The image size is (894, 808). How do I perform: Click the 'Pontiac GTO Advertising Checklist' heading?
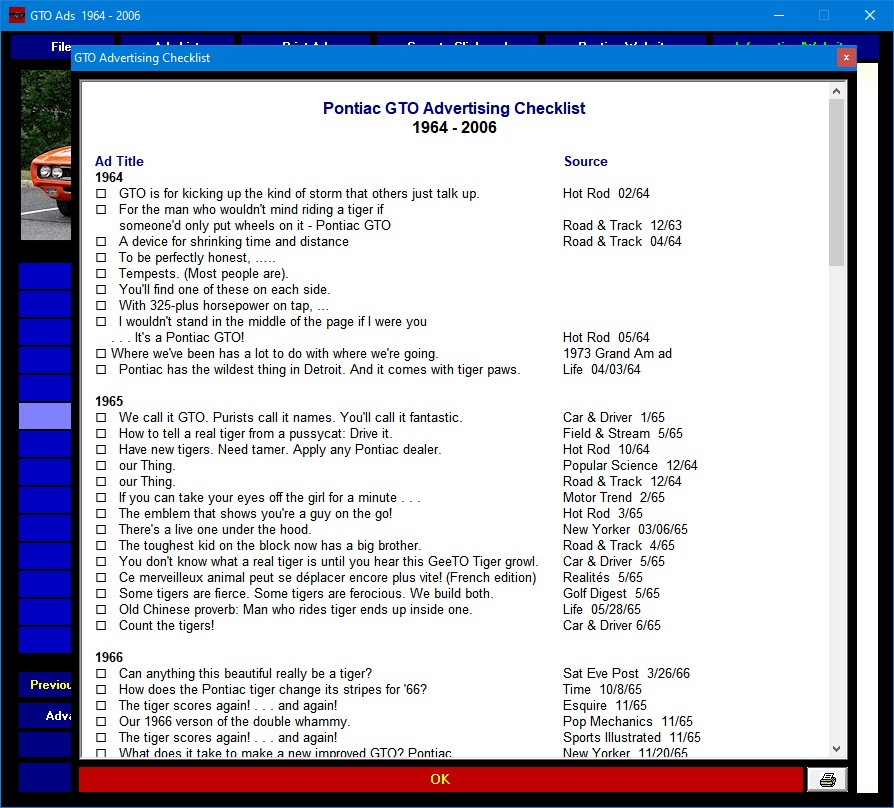tap(454, 108)
